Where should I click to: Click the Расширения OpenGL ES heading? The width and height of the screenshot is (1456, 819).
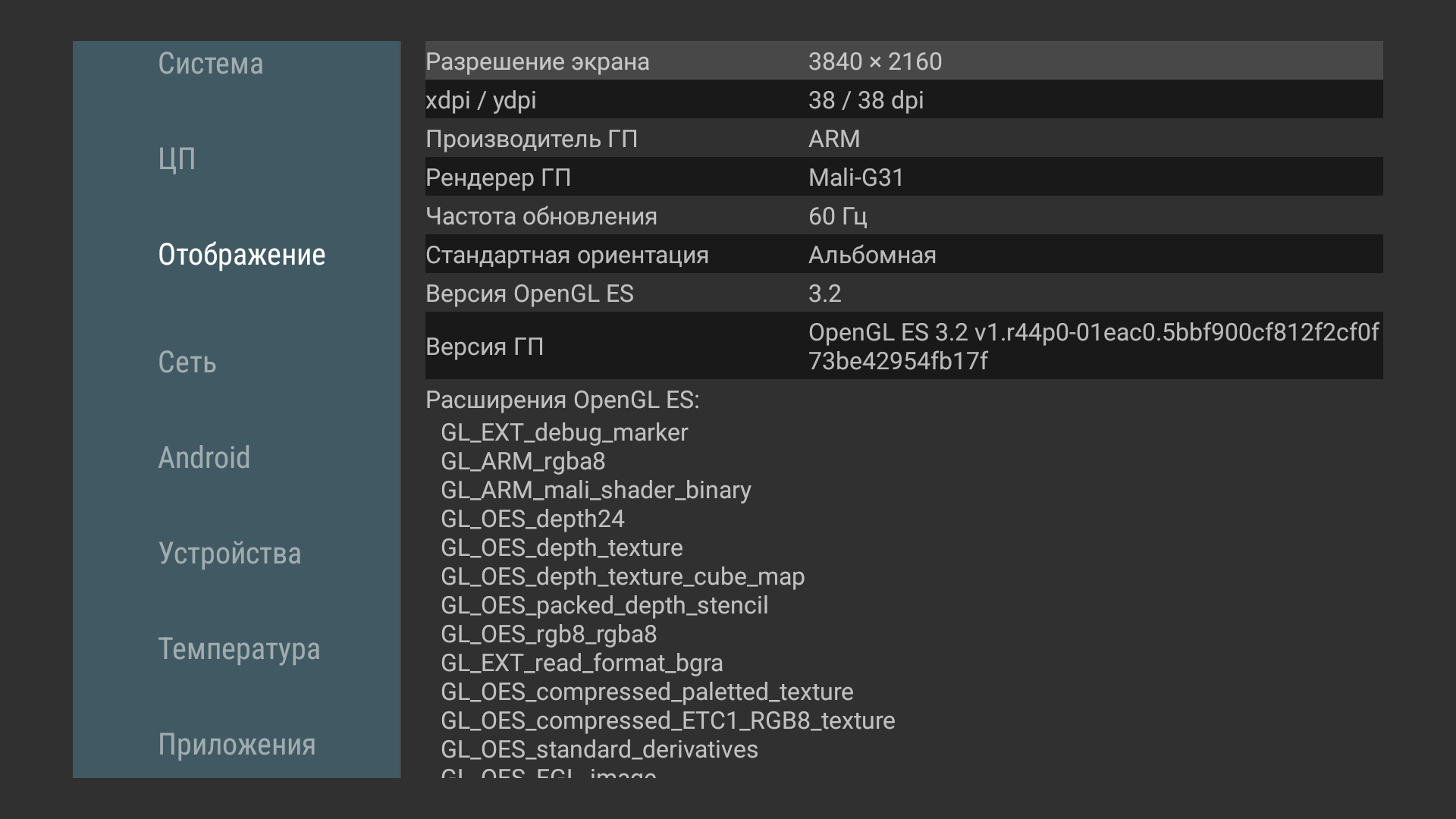point(562,400)
